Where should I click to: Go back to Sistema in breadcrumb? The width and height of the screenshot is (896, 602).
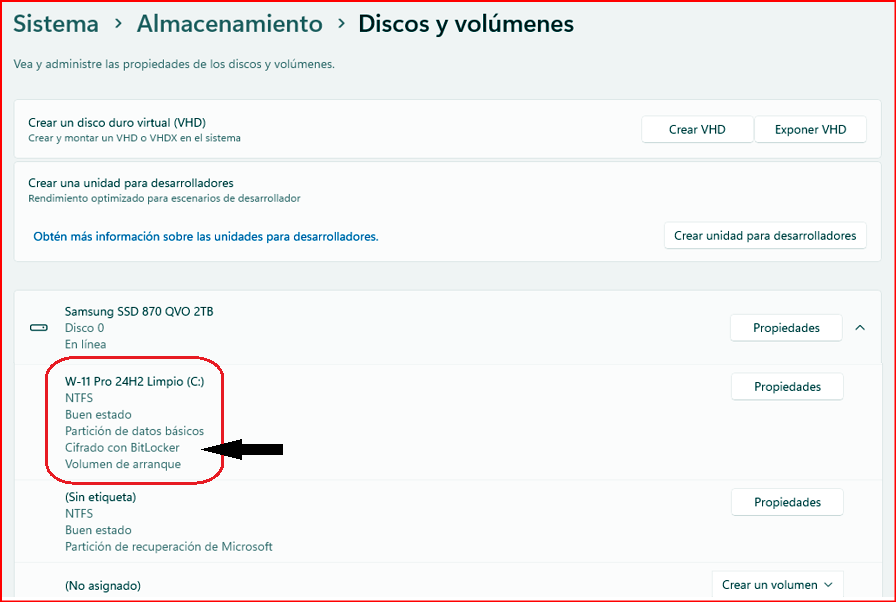pos(56,24)
